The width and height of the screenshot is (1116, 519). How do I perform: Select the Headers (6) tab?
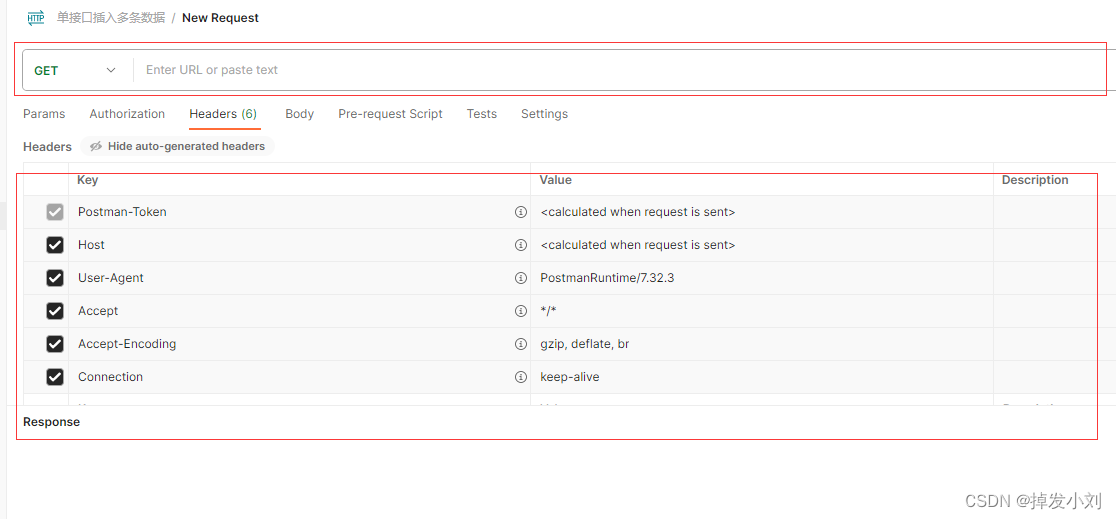pos(223,114)
